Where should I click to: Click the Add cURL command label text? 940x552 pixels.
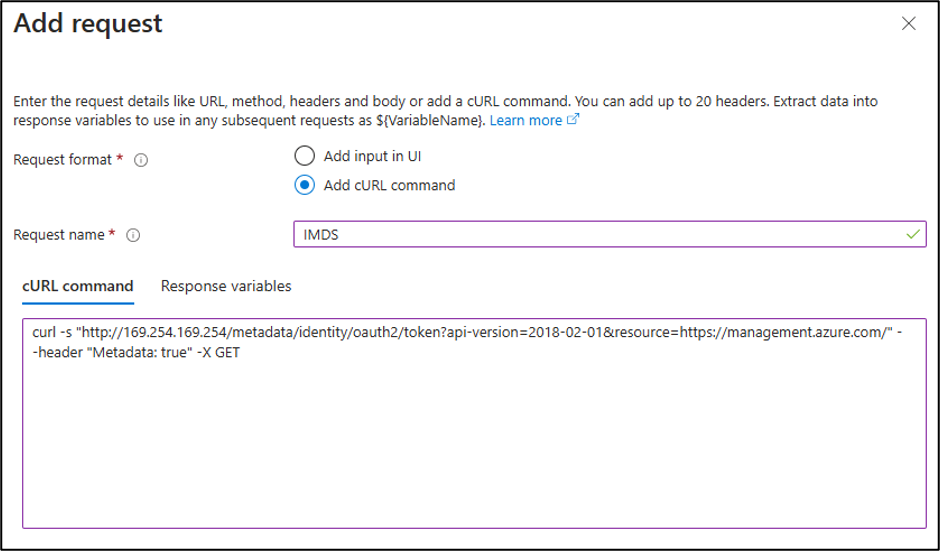click(390, 185)
